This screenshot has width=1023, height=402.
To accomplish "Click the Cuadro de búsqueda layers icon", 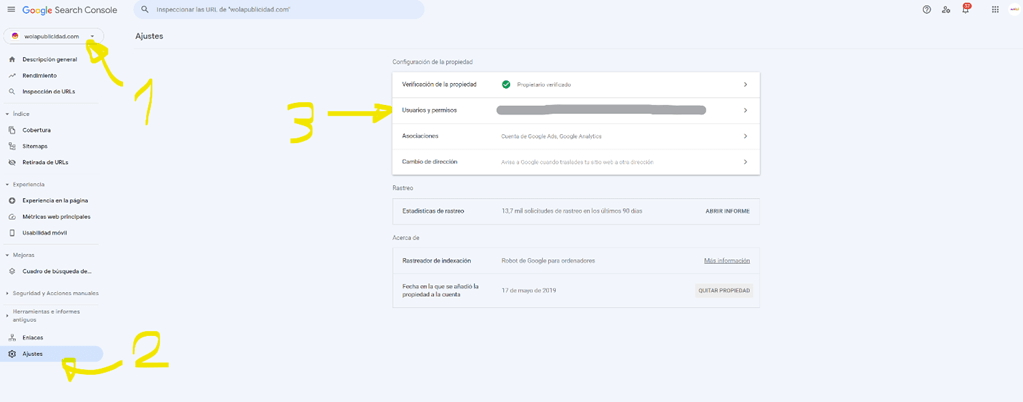I will (x=12, y=271).
